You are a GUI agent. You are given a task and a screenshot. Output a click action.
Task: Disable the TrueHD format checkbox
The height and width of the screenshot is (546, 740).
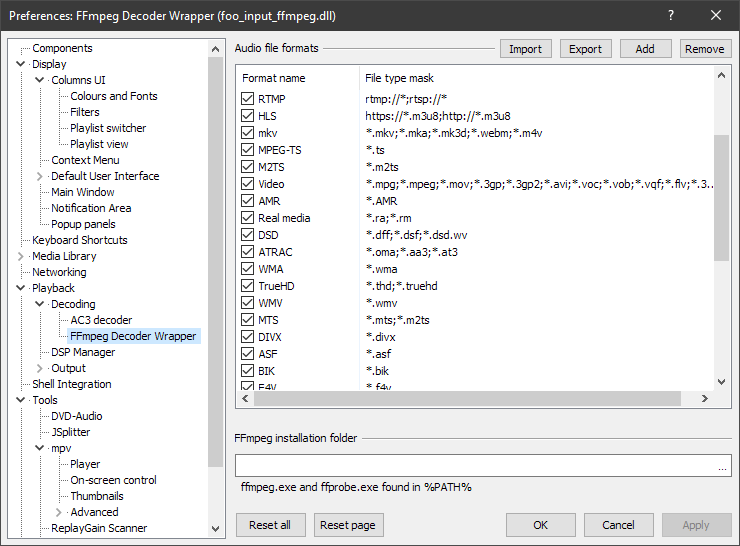(248, 286)
